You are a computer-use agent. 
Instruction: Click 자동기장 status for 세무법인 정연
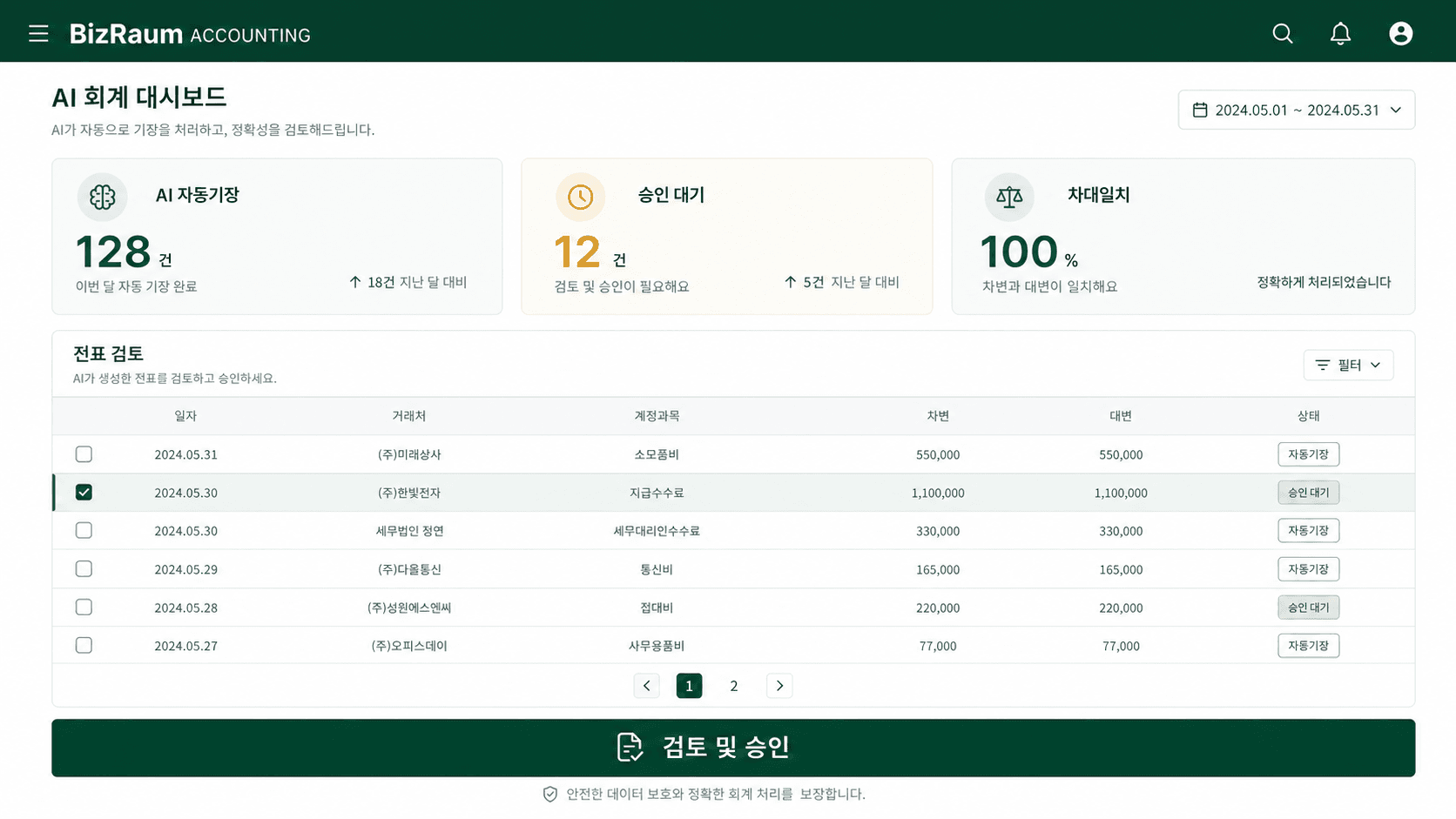pos(1308,531)
